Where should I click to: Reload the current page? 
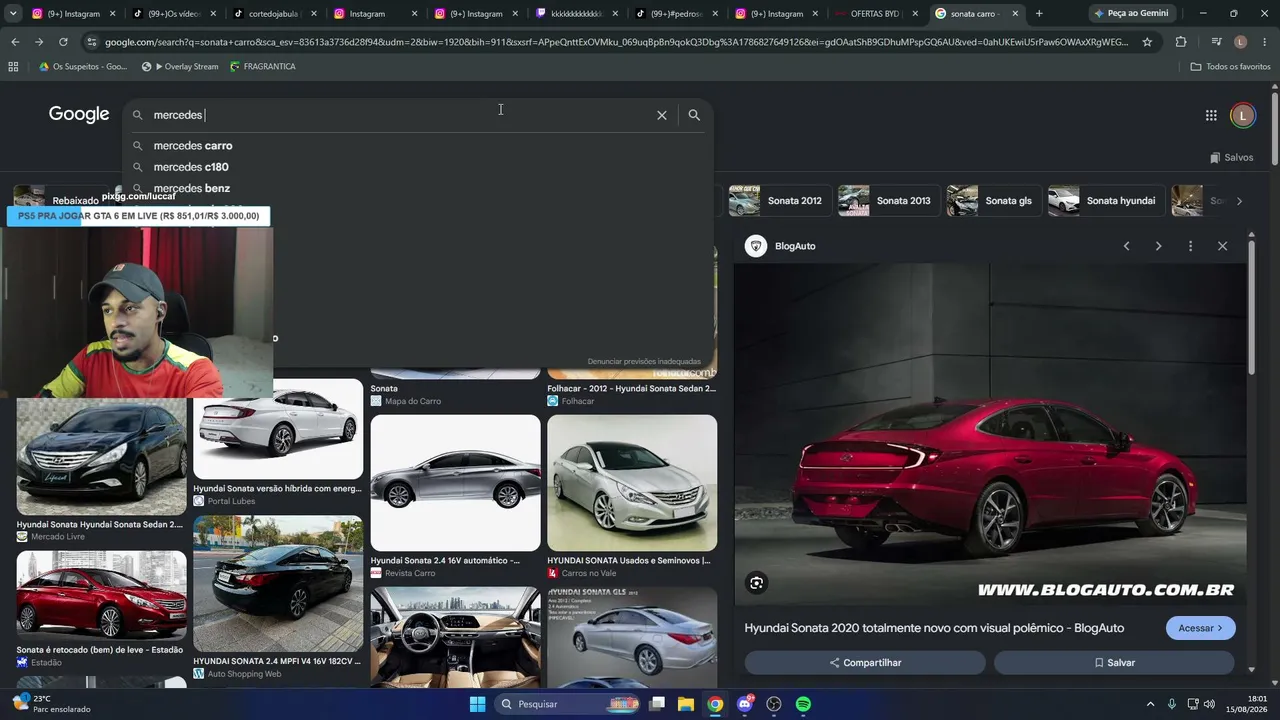click(63, 42)
